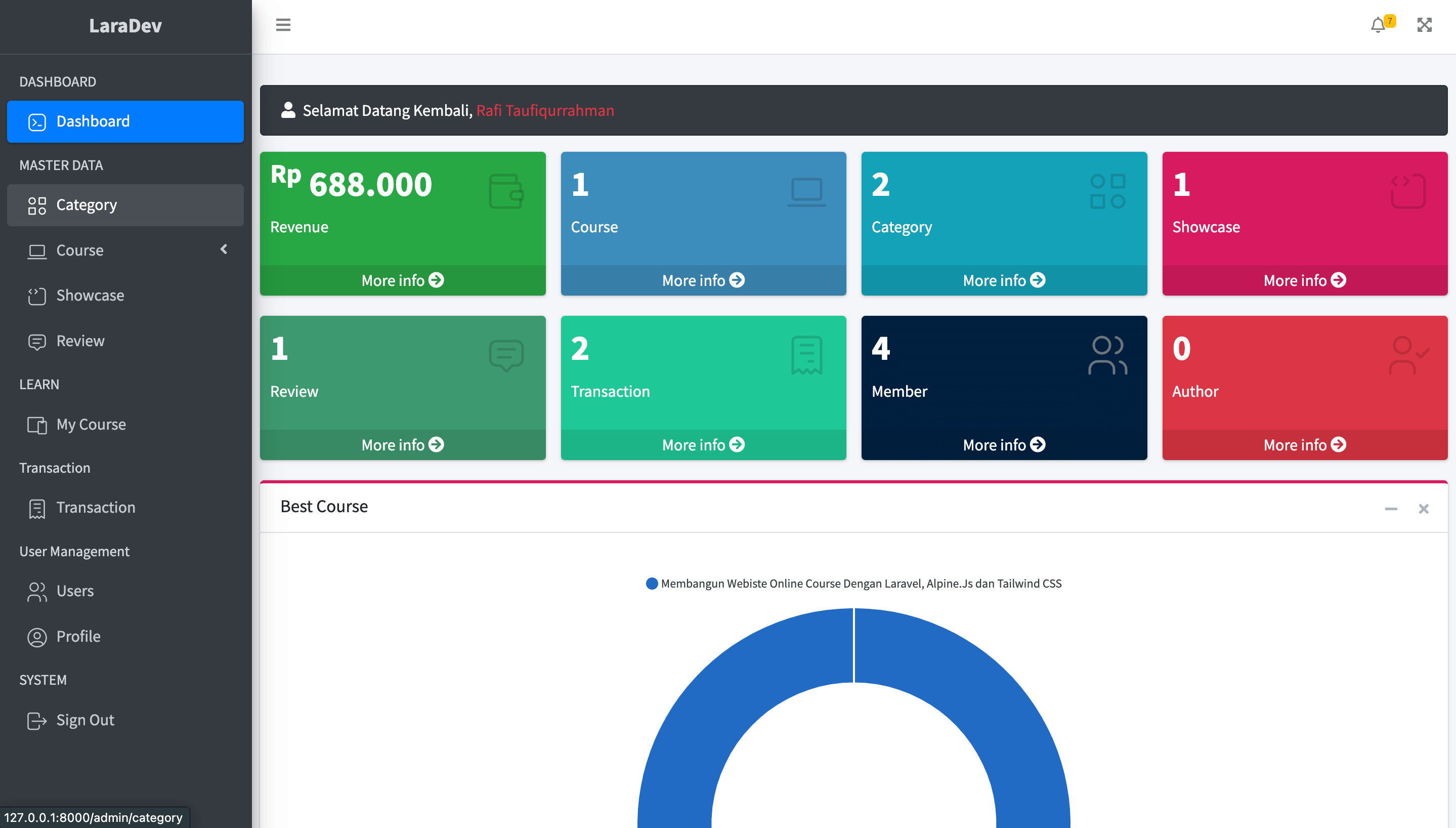Click More info on Member card

point(1004,445)
